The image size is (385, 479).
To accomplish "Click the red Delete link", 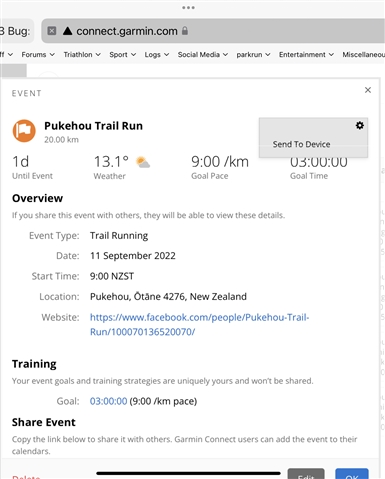I will (26, 477).
